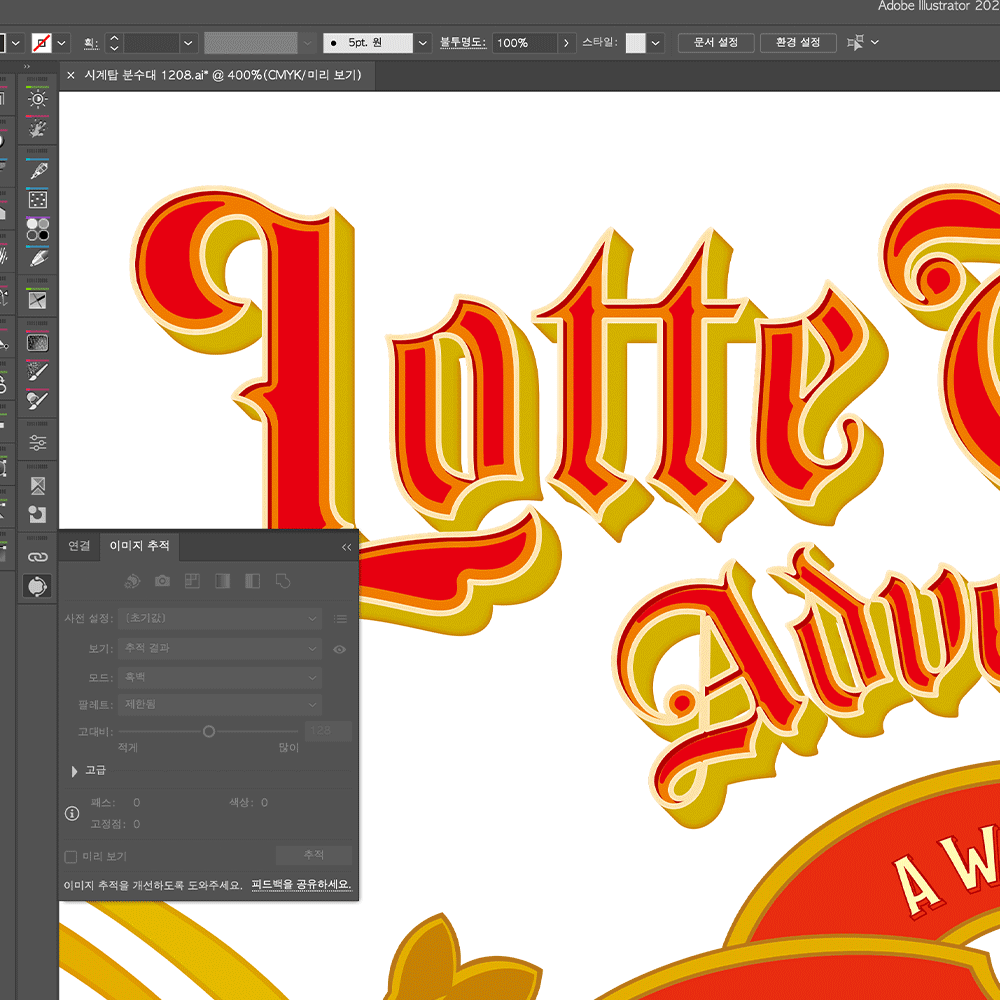Enable the 미리 보기 checkbox
Screen dimensions: 1000x1000
point(71,857)
